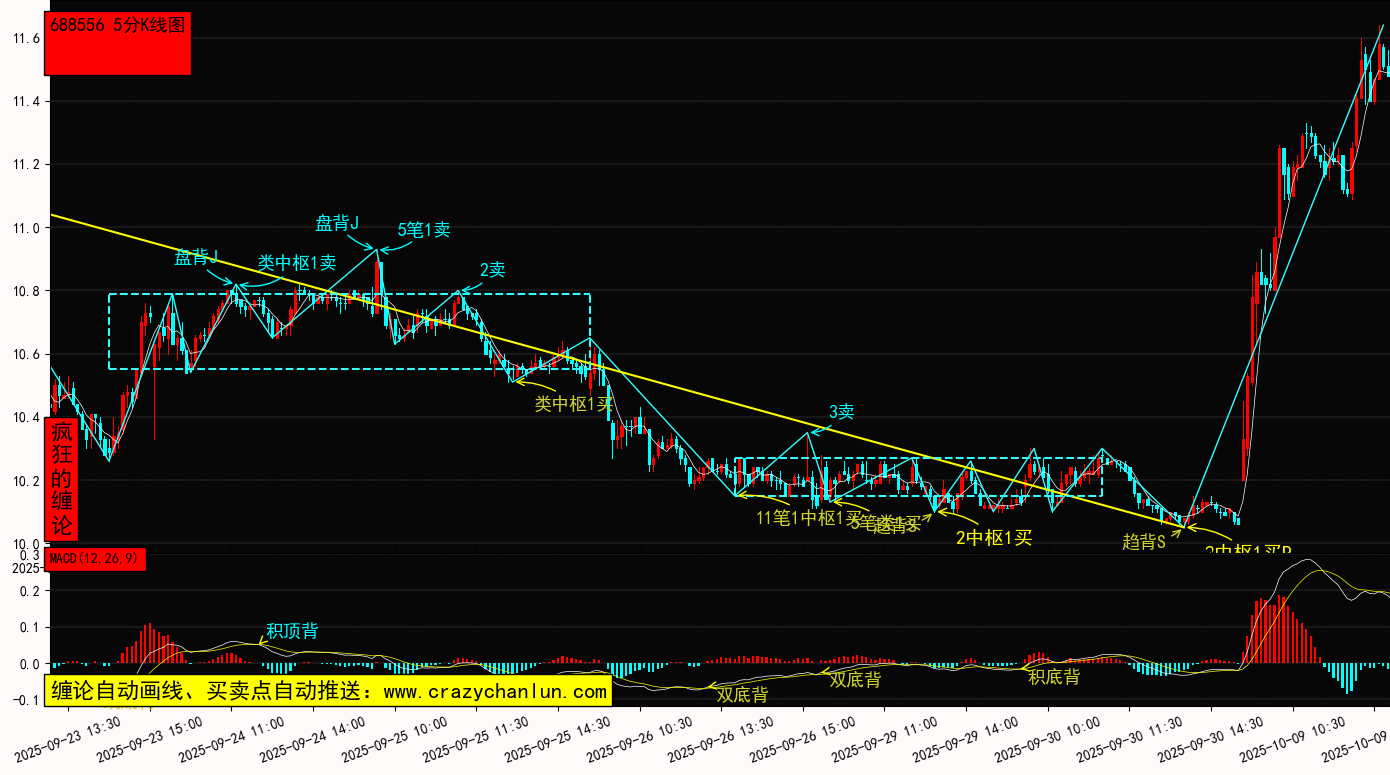Click the 积顶背 label on MACD panel
Viewport: 1390px width, 775px height.
[x=292, y=631]
